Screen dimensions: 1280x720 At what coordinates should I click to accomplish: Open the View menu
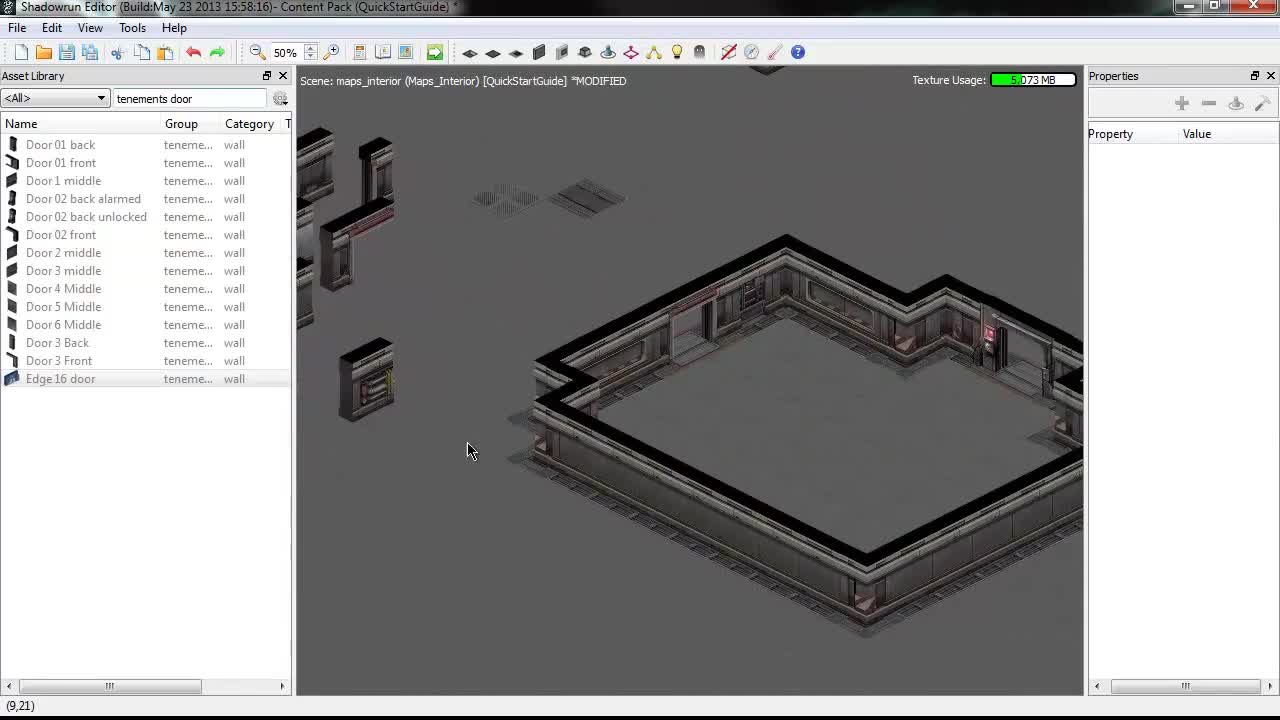coord(90,28)
